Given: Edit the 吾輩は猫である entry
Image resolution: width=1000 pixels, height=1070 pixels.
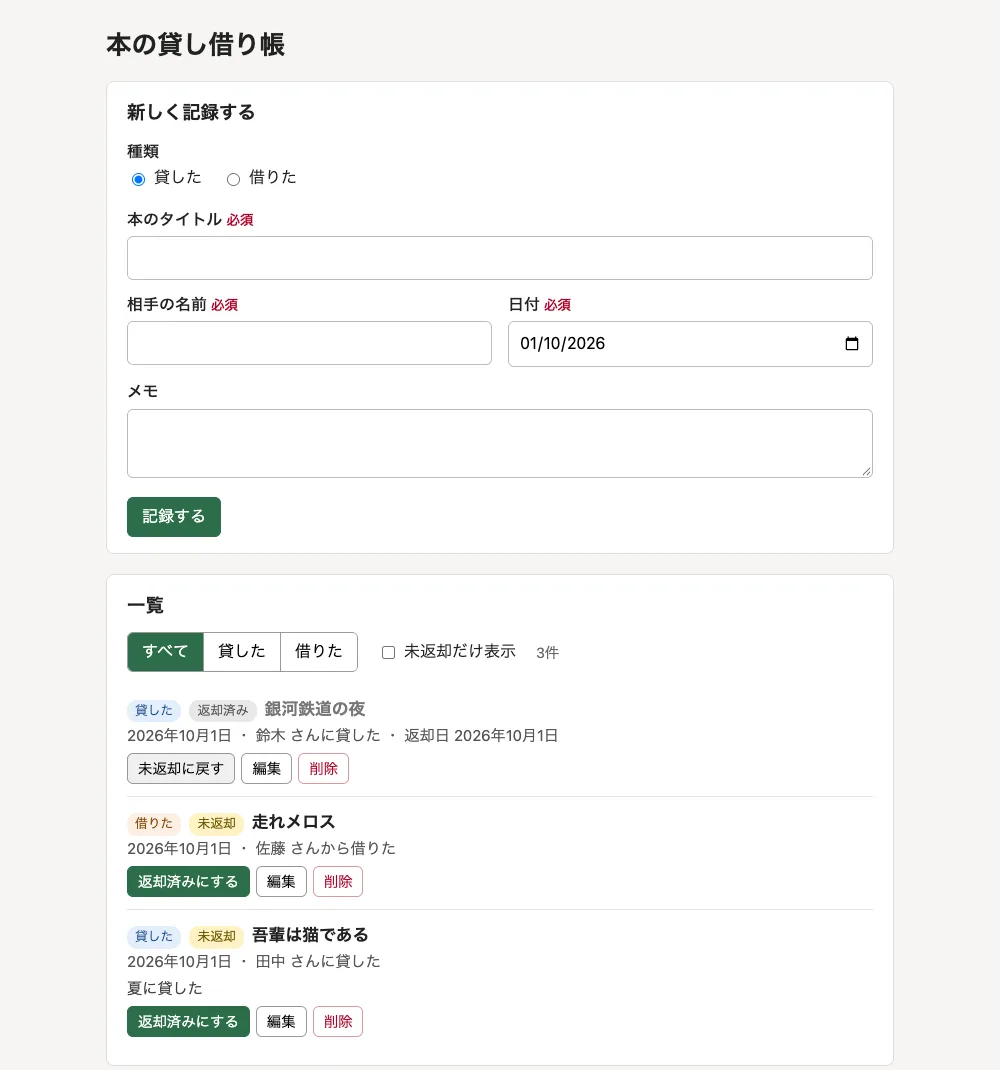Looking at the screenshot, I should 281,1022.
